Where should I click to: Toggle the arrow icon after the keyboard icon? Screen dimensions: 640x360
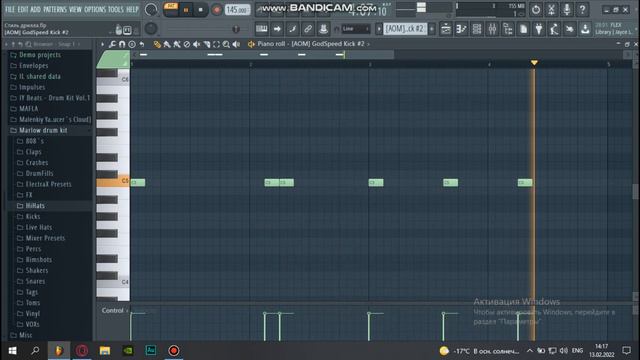277,29
